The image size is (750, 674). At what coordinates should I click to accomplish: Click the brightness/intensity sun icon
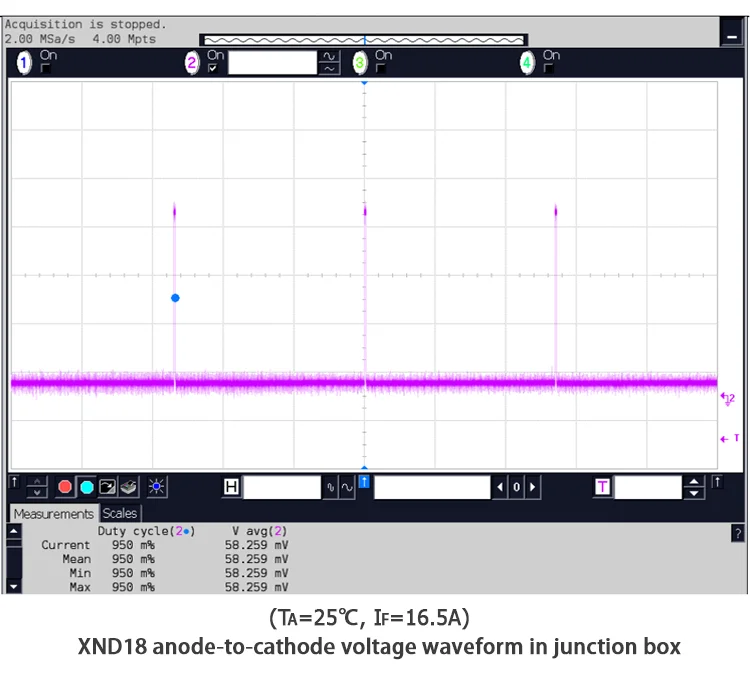(x=157, y=487)
